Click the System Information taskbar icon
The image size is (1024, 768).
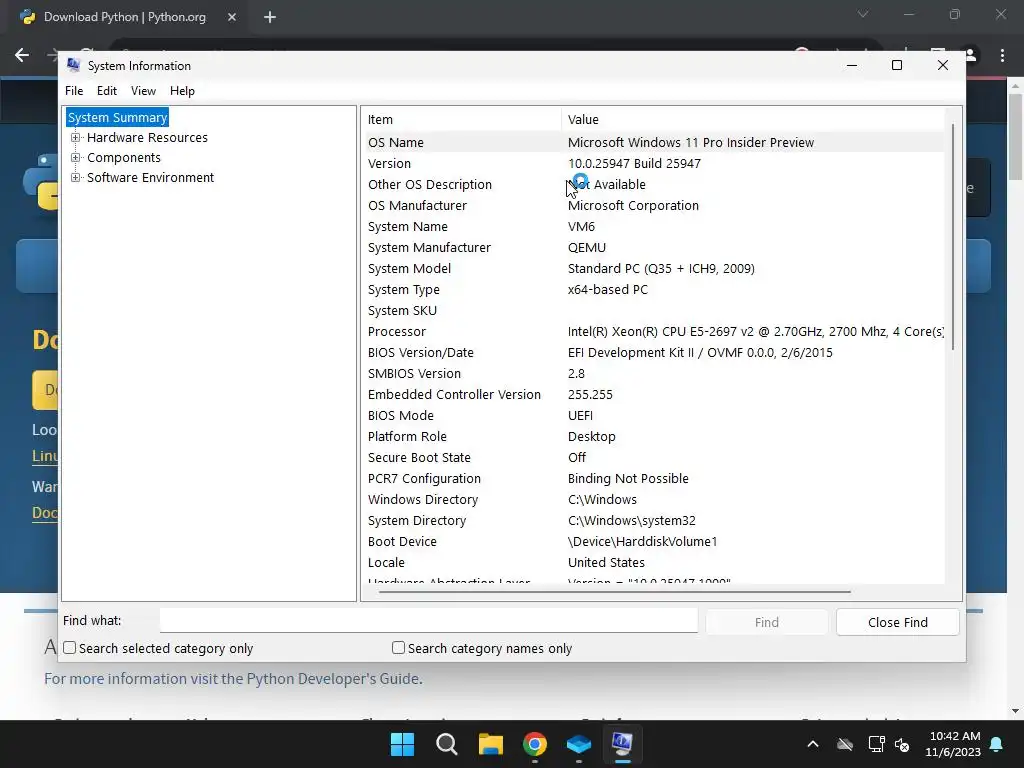click(622, 744)
